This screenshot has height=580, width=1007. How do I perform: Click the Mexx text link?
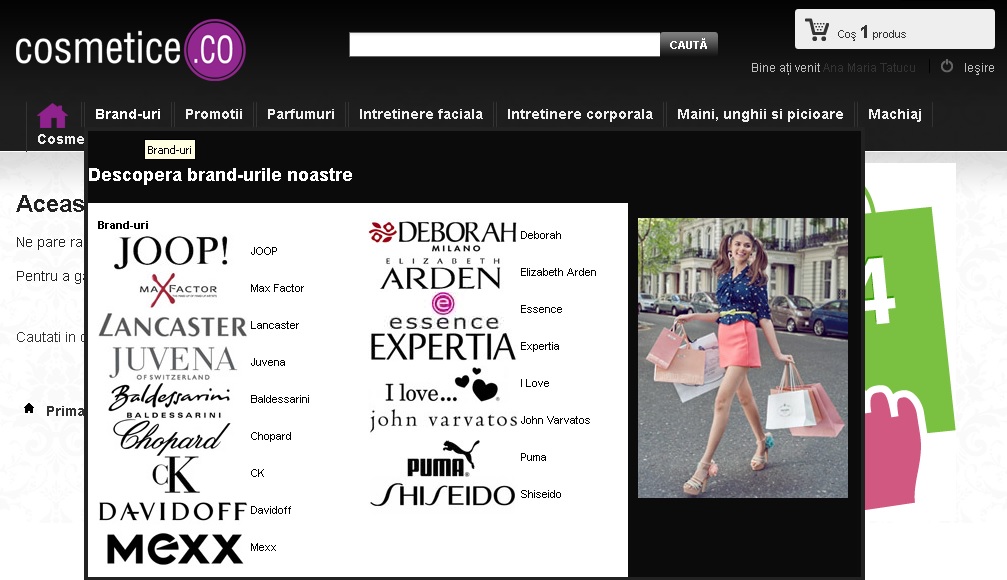[x=263, y=547]
